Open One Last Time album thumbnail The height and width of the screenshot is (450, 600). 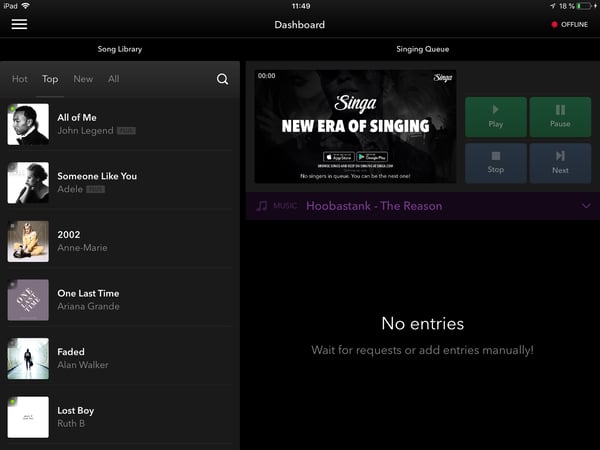(x=28, y=300)
